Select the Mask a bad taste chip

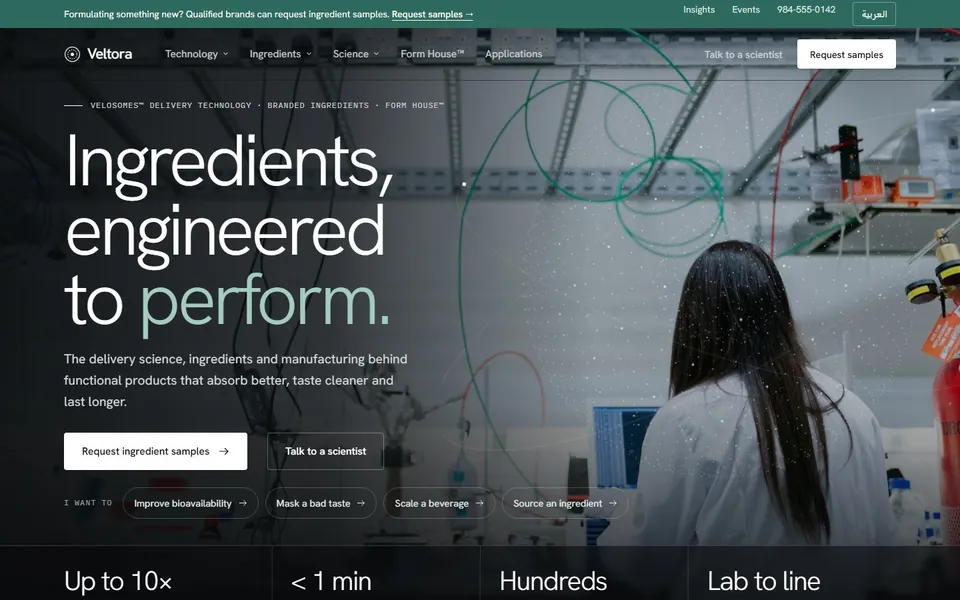tap(320, 503)
